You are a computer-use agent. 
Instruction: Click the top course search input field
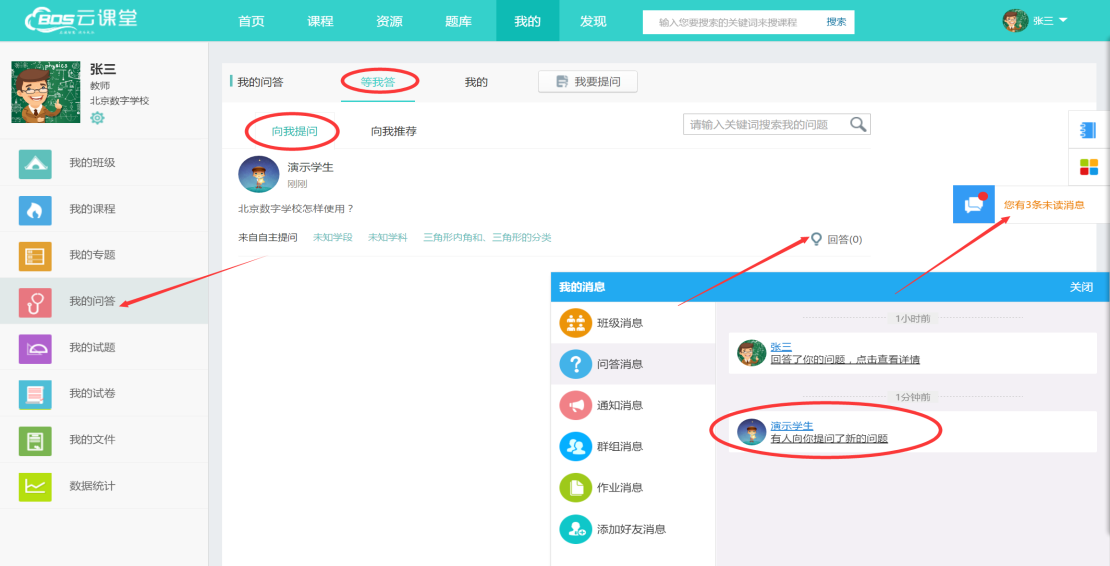coord(731,22)
